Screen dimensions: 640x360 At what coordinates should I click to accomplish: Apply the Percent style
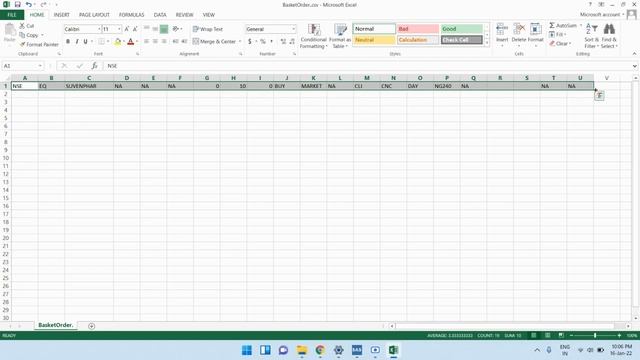[262, 41]
